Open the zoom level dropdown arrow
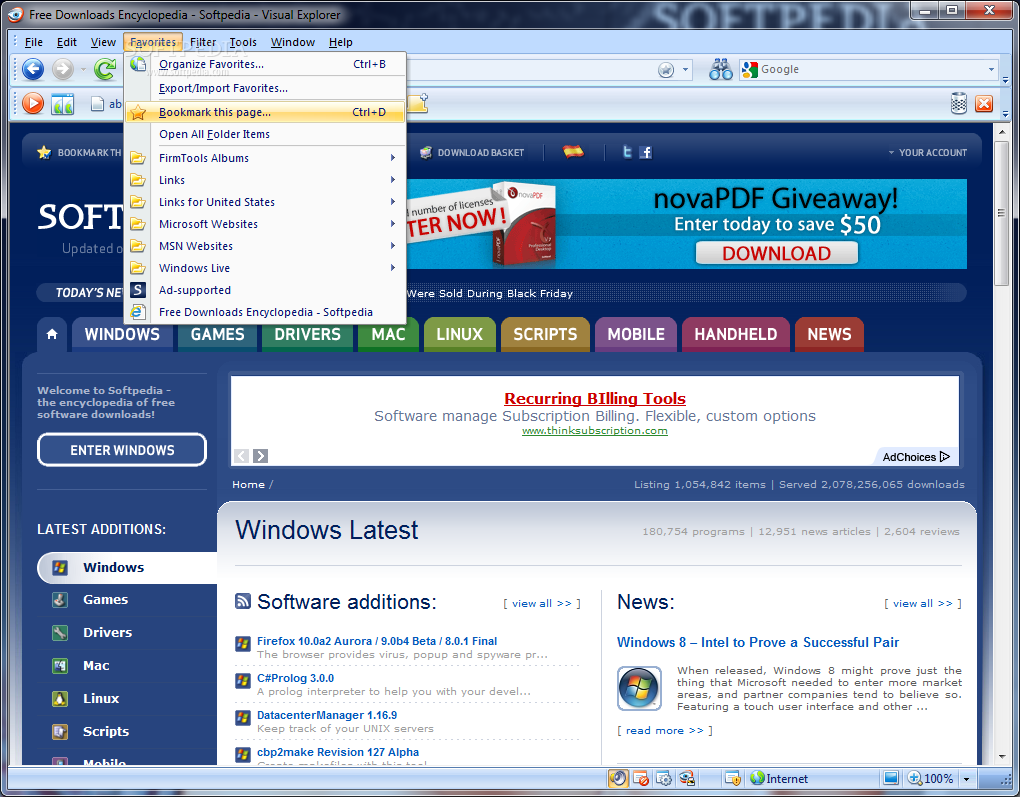Image resolution: width=1020 pixels, height=797 pixels. [966, 779]
